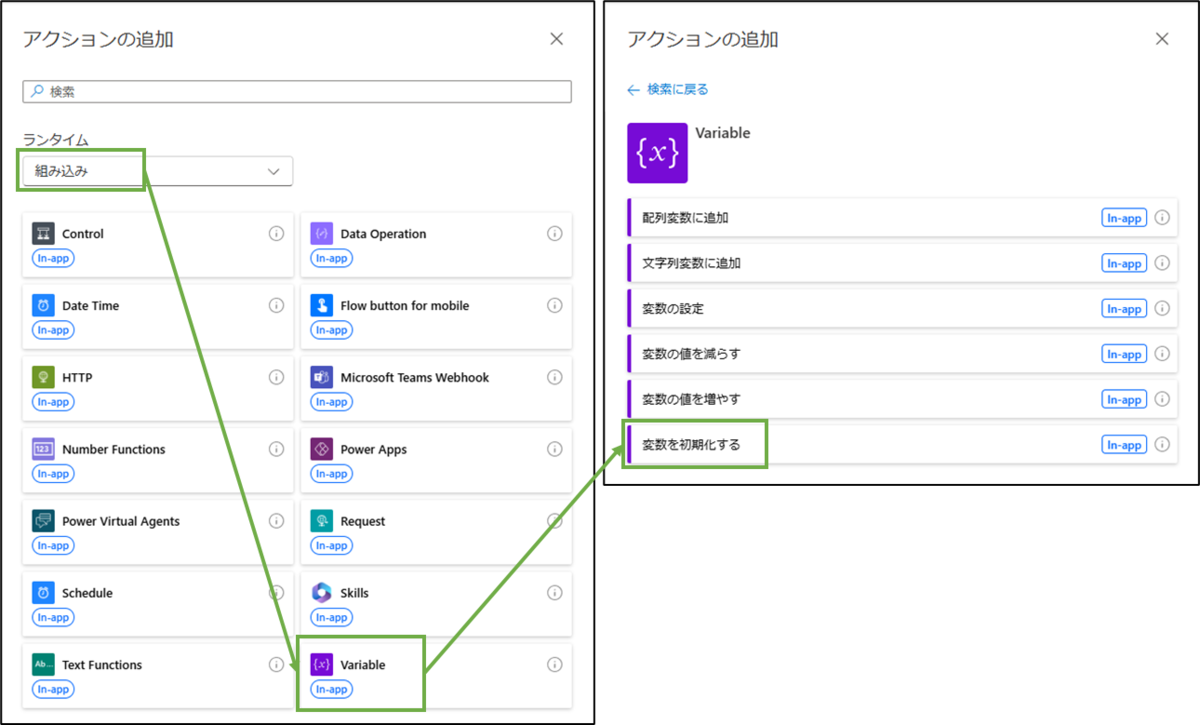Viewport: 1200px width, 725px height.
Task: Click In-app badge under Control
Action: (53, 258)
